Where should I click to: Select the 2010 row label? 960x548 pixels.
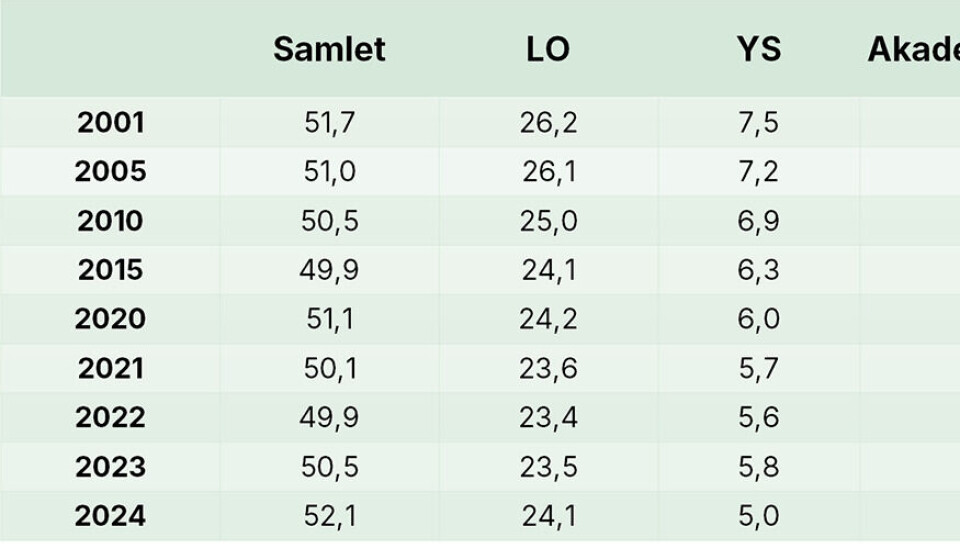pyautogui.click(x=110, y=220)
